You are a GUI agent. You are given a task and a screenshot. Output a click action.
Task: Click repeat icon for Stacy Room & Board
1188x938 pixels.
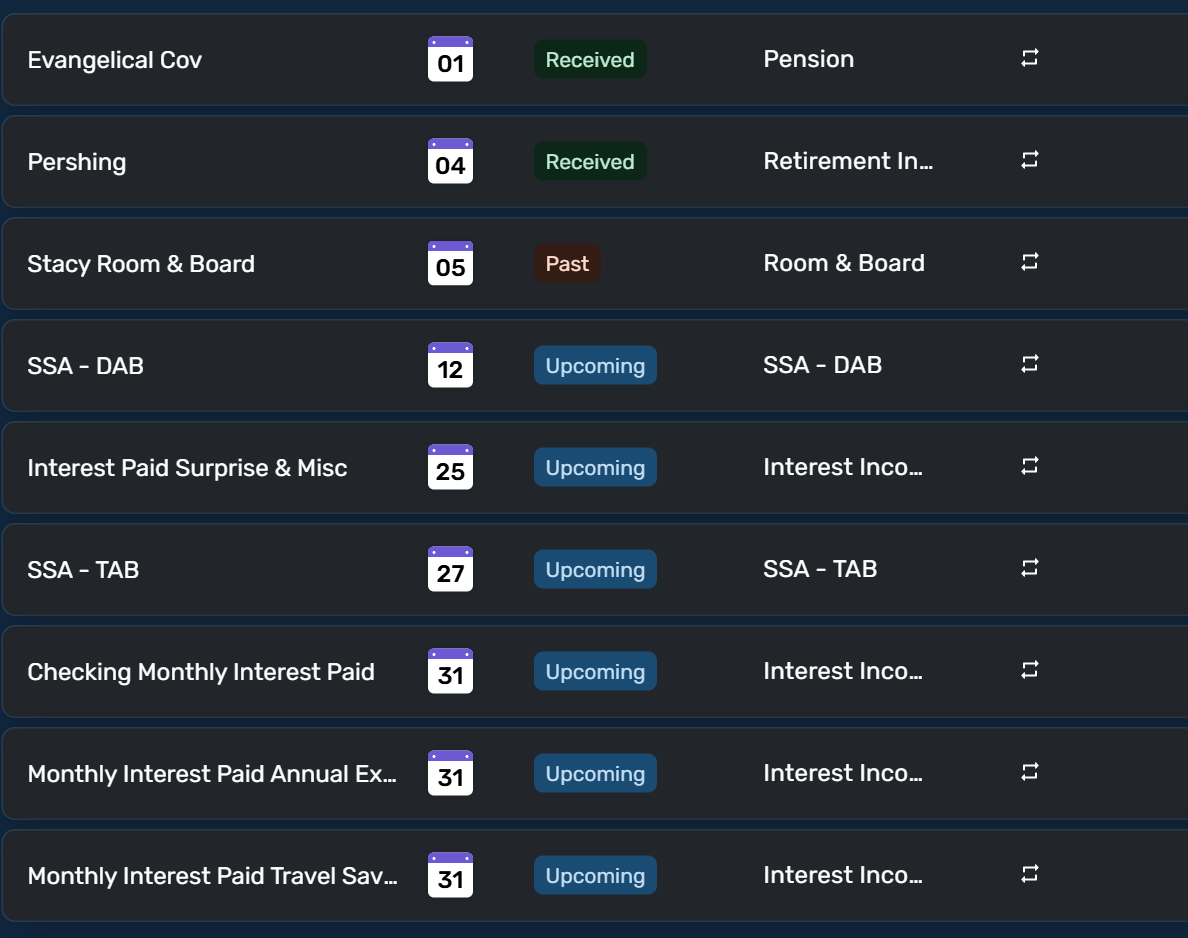[1030, 262]
